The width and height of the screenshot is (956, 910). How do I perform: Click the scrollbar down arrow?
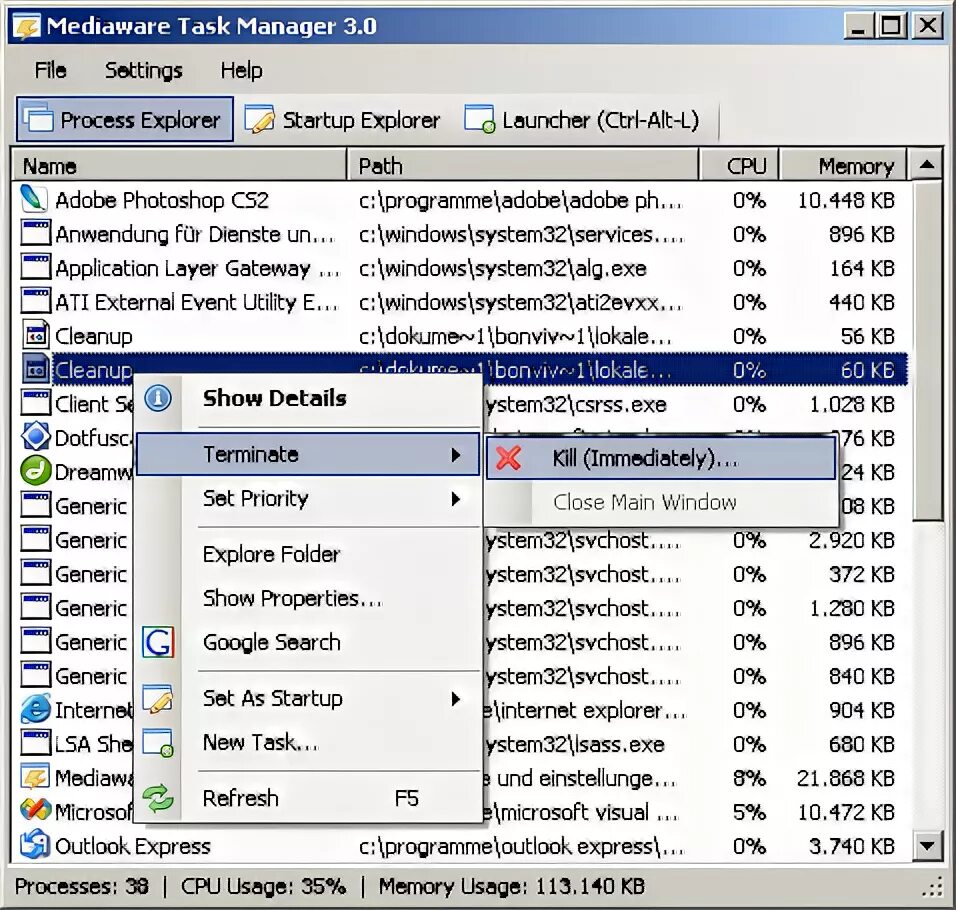[927, 845]
